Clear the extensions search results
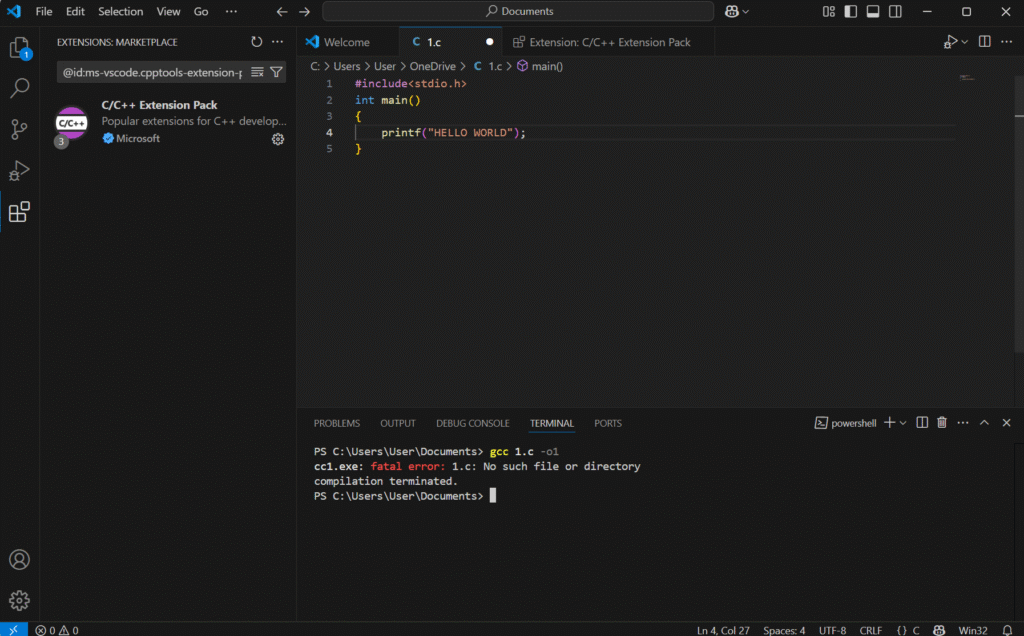The image size is (1024, 636). [257, 72]
